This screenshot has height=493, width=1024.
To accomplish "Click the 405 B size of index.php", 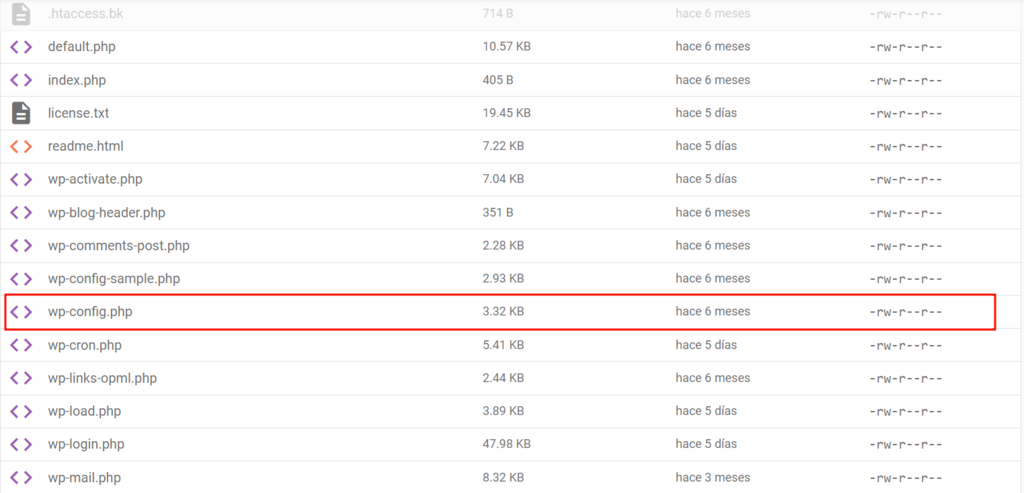I will coord(498,80).
